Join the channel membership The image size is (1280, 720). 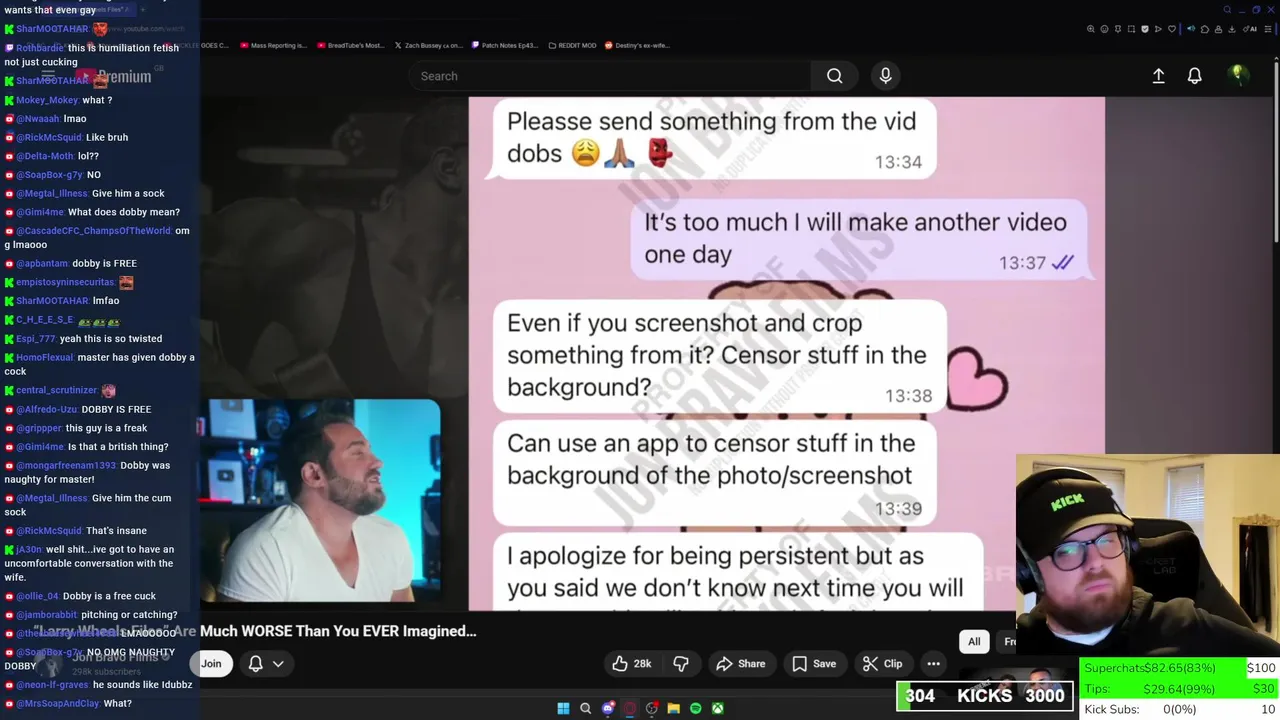(x=211, y=664)
